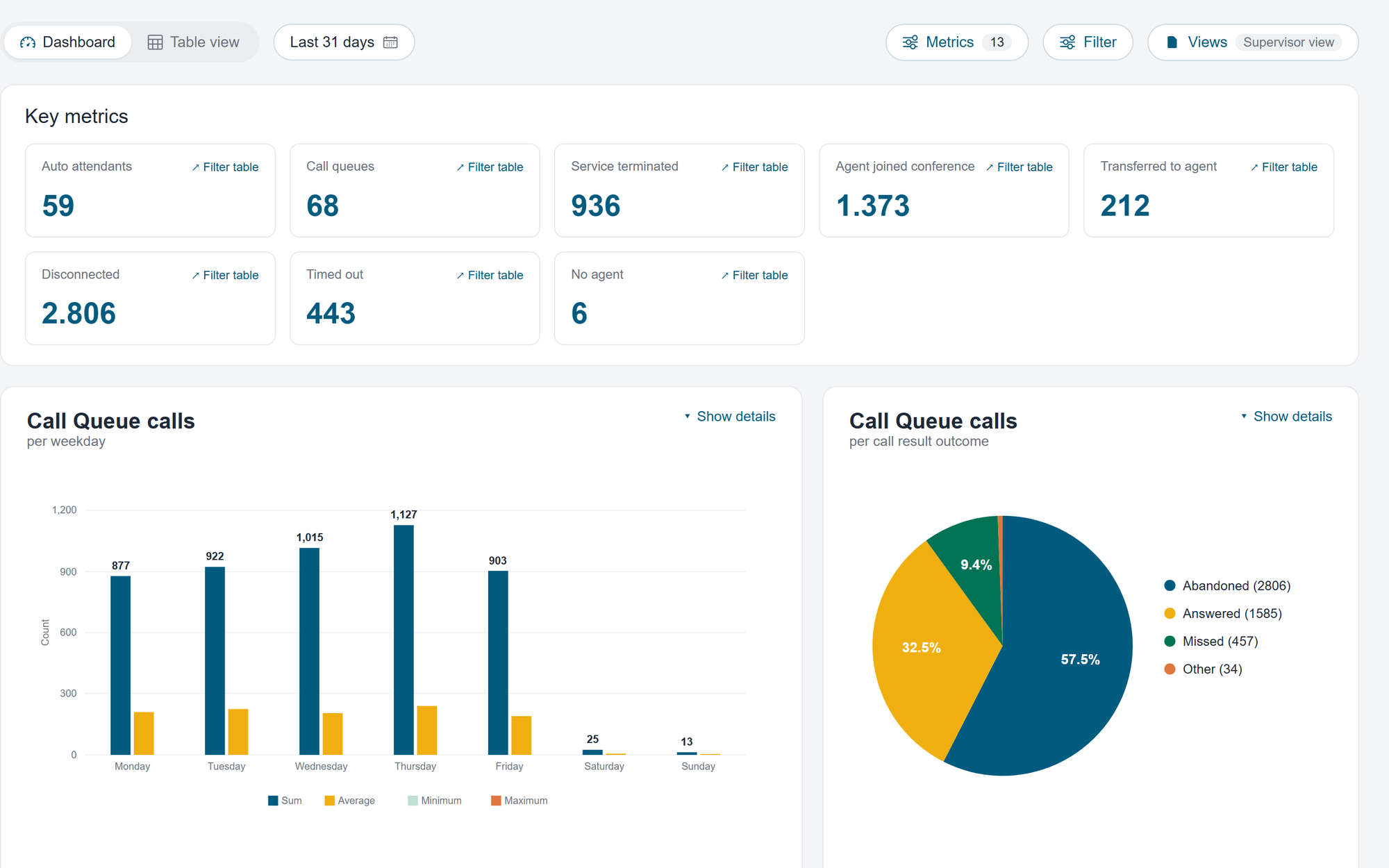The image size is (1389, 868).
Task: Click the Thursday Sum bar labeled 1,127
Action: pos(404,640)
